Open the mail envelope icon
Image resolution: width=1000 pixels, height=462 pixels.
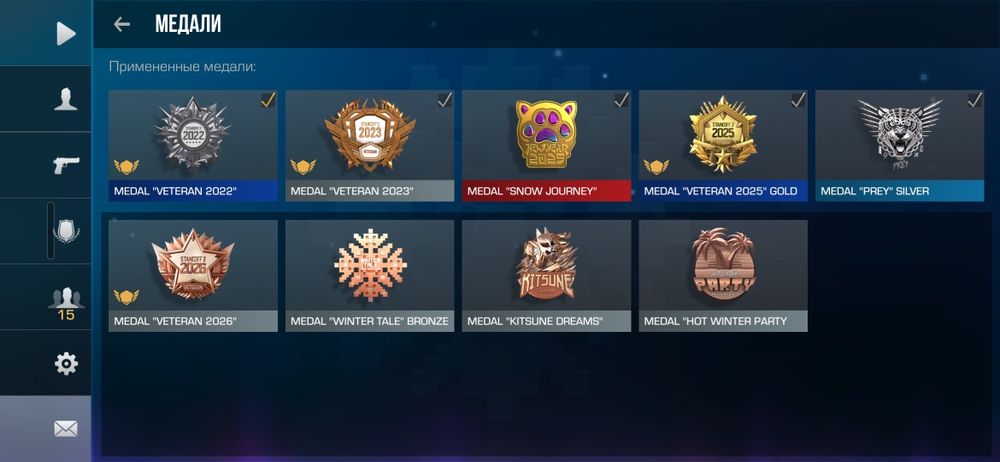coord(66,429)
